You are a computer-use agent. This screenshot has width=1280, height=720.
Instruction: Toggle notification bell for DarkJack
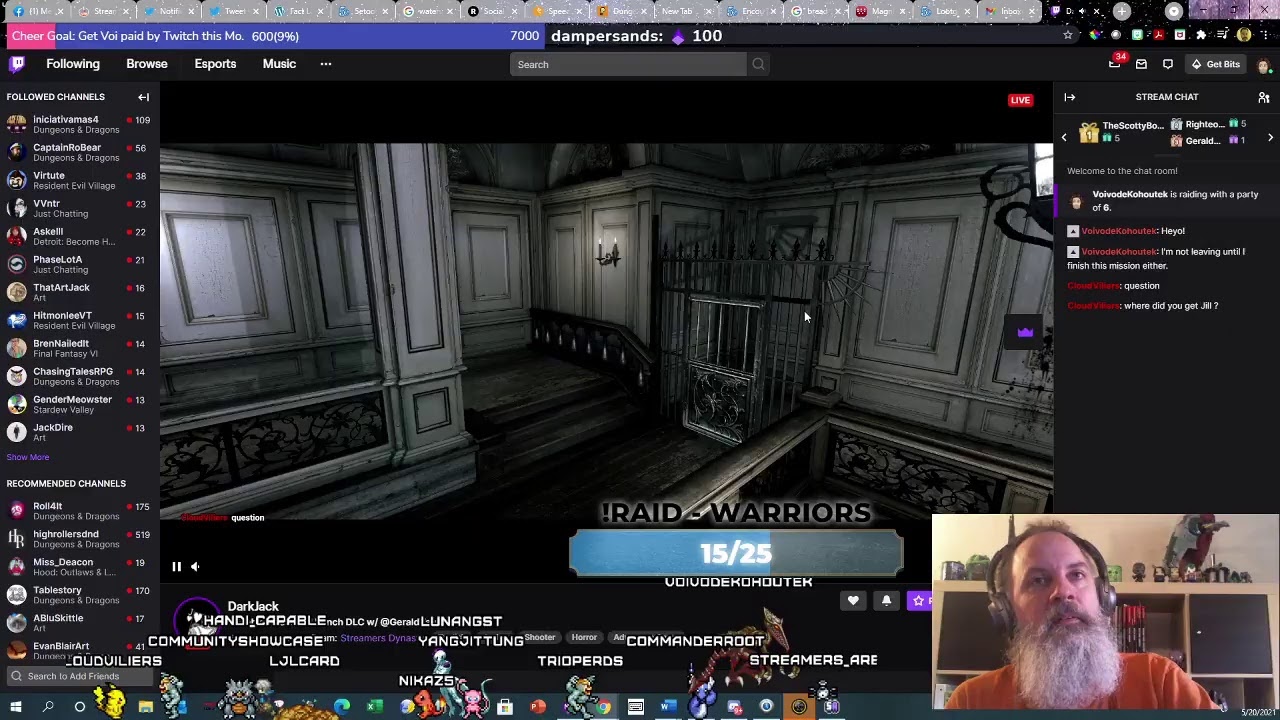click(886, 601)
